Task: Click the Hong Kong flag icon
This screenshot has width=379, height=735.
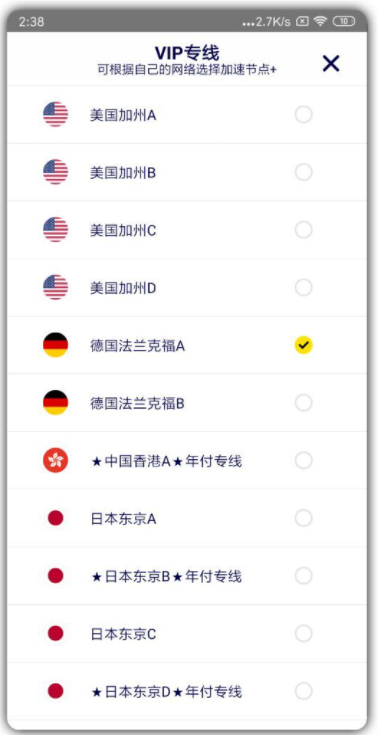Action: (55, 460)
